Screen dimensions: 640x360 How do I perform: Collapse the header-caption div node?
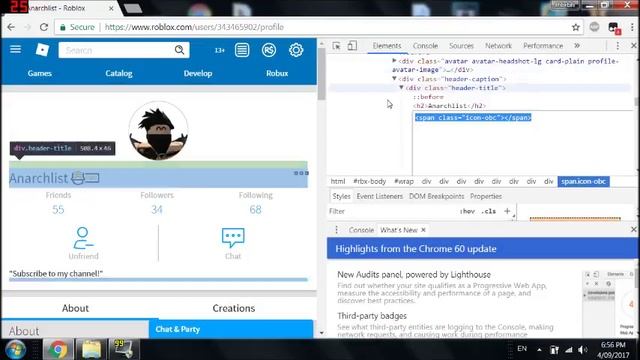394,78
